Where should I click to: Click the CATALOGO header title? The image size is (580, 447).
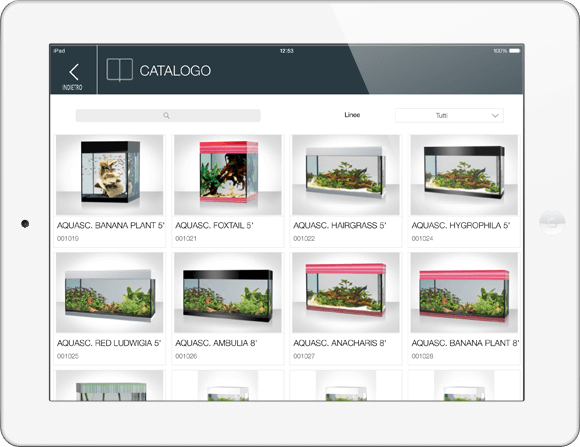(175, 71)
